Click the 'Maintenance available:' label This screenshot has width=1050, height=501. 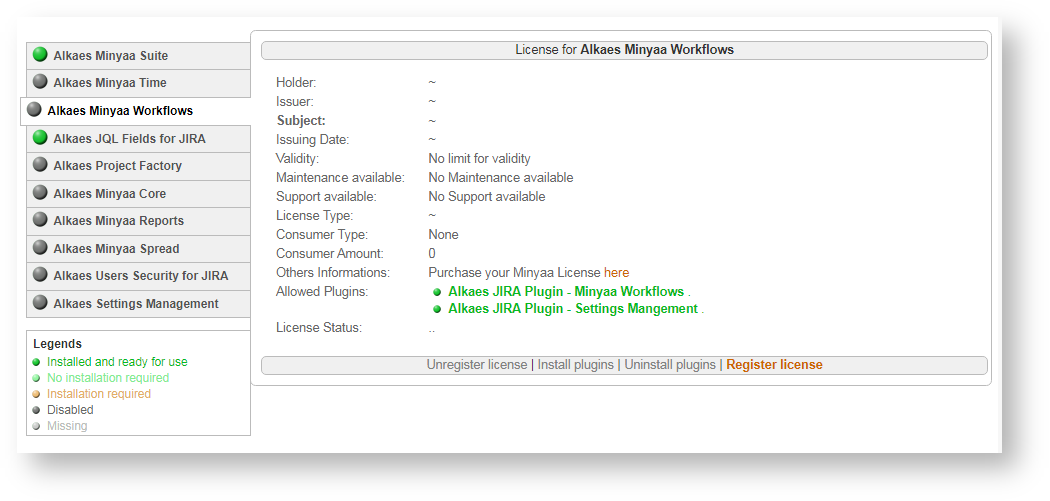(x=340, y=177)
